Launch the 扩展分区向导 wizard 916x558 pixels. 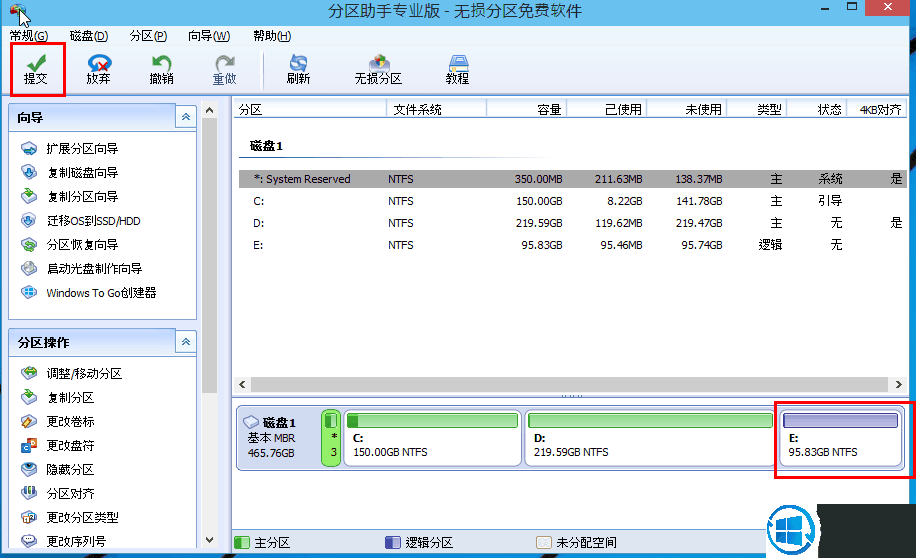[70, 148]
